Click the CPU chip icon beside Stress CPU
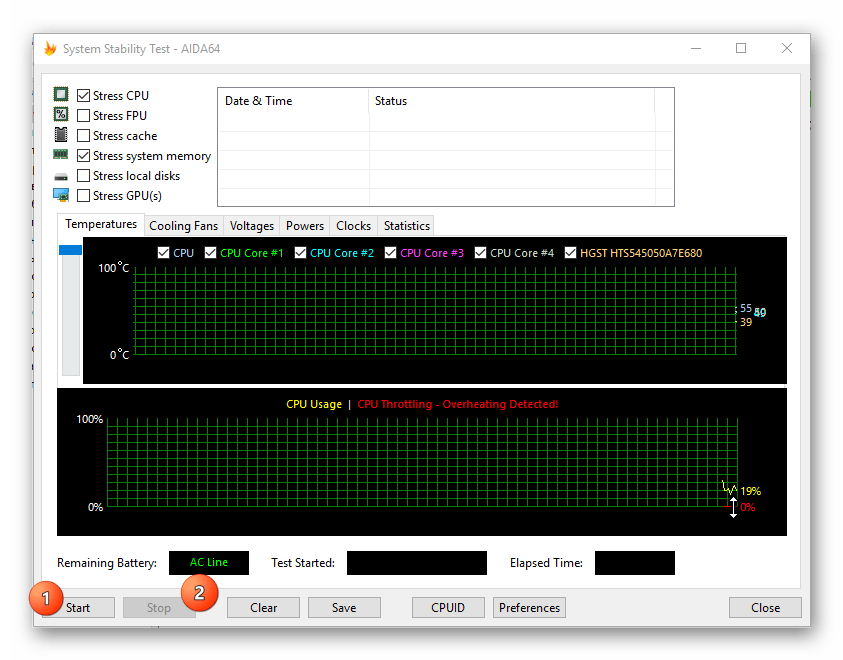 click(x=61, y=95)
